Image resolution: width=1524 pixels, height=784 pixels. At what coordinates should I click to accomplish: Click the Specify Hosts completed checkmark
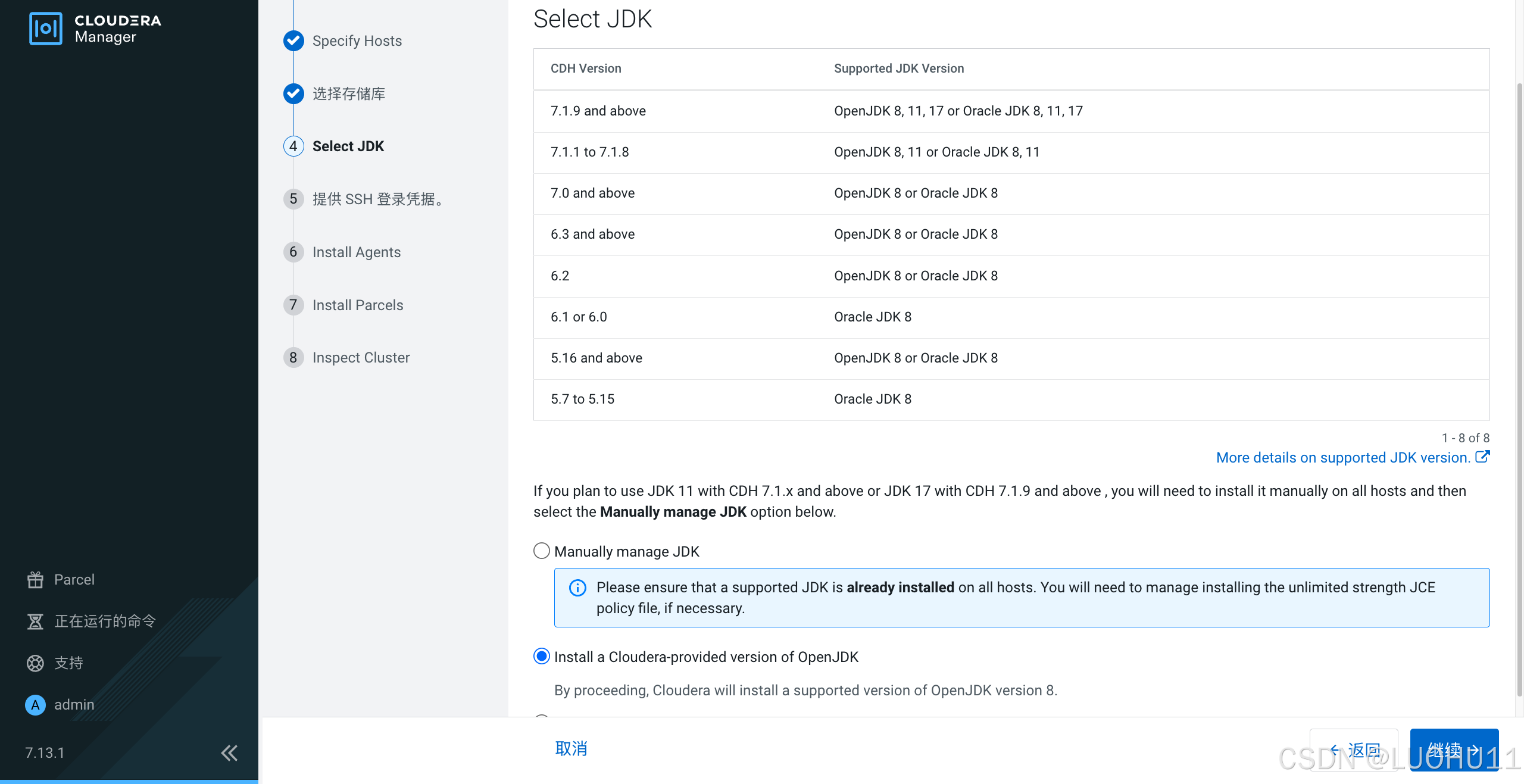pyautogui.click(x=293, y=40)
